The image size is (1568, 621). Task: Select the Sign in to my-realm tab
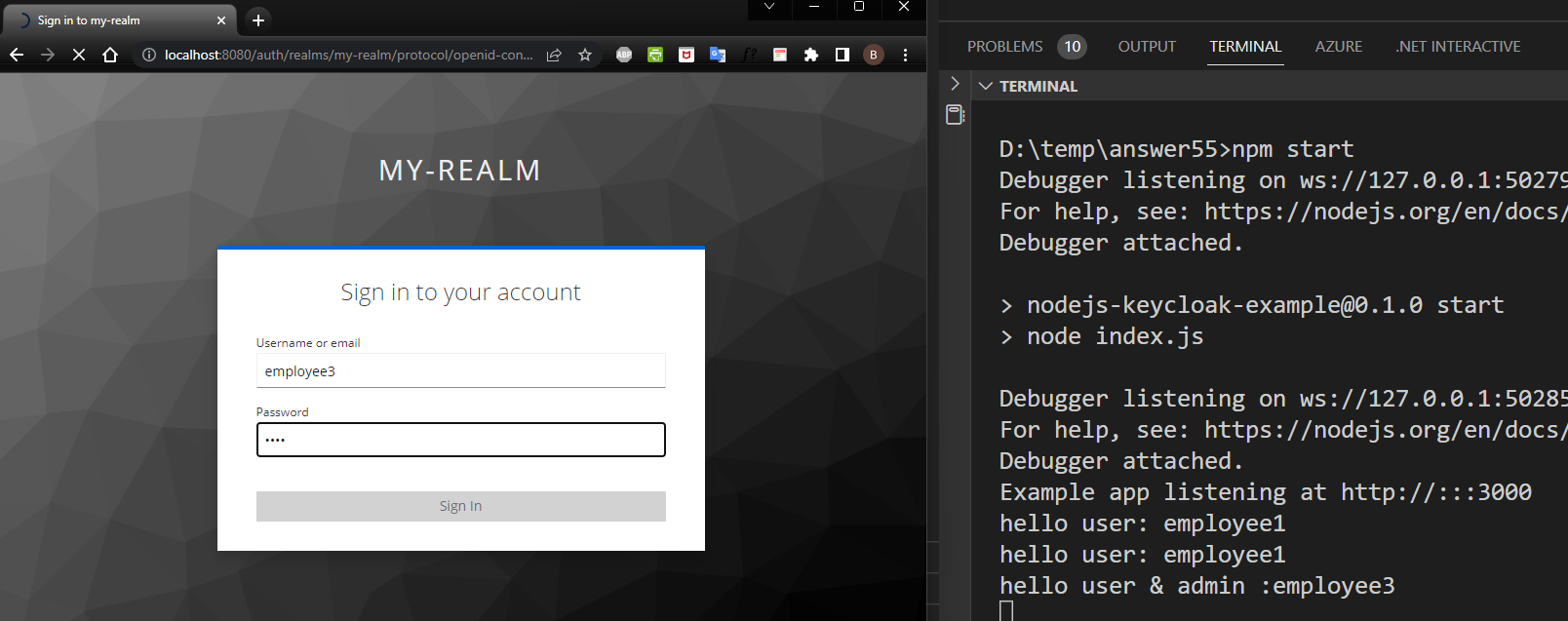click(x=122, y=19)
